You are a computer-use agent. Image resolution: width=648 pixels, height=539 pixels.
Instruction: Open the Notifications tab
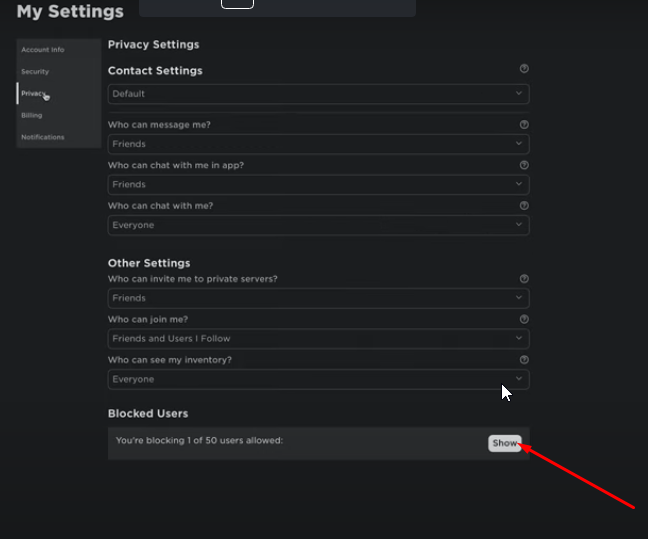[x=59, y=137]
